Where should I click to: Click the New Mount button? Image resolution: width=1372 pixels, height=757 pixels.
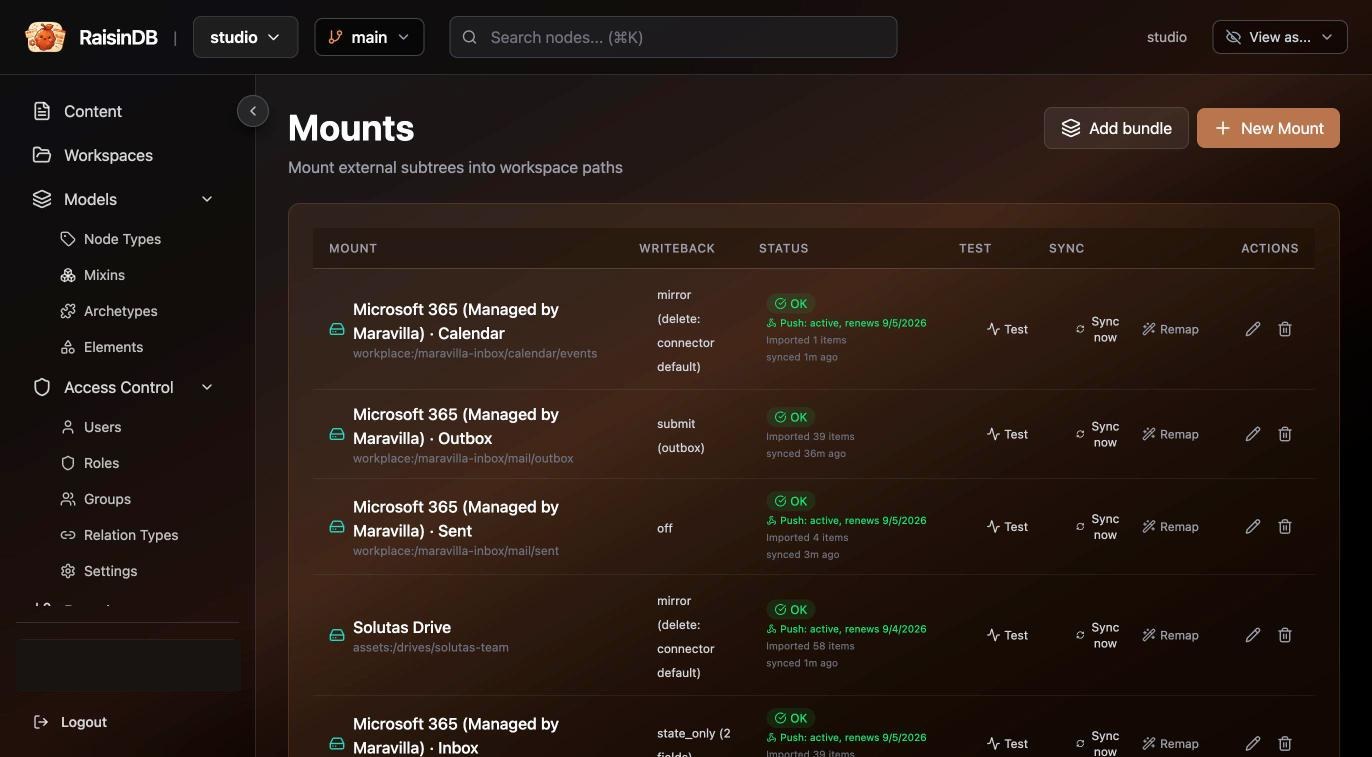point(1268,128)
